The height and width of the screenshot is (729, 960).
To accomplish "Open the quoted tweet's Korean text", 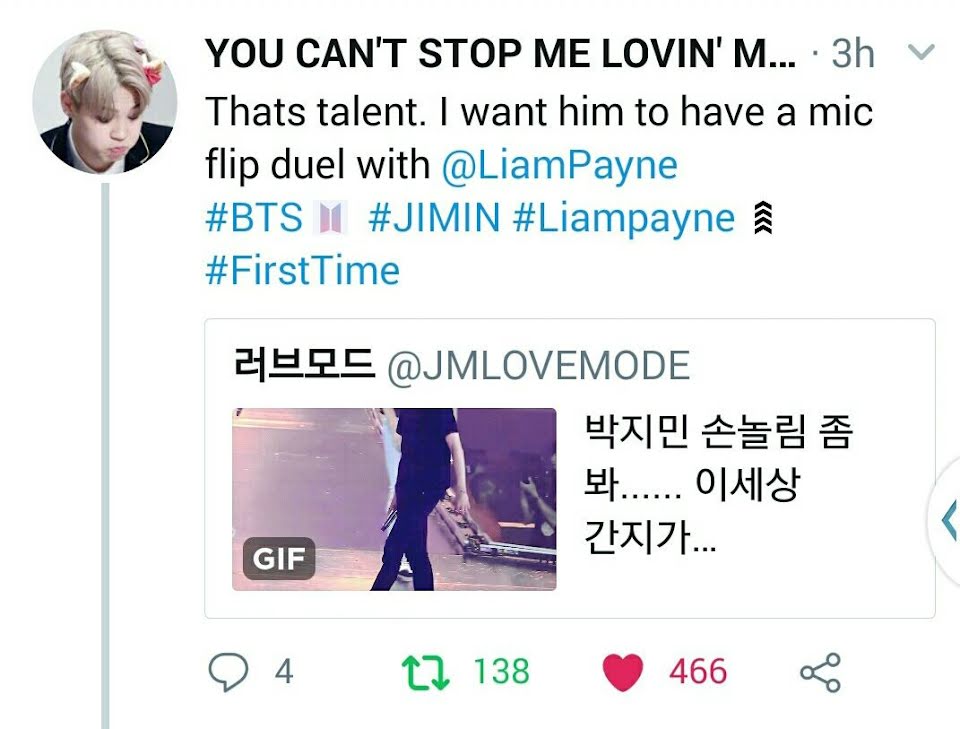I will tap(719, 484).
